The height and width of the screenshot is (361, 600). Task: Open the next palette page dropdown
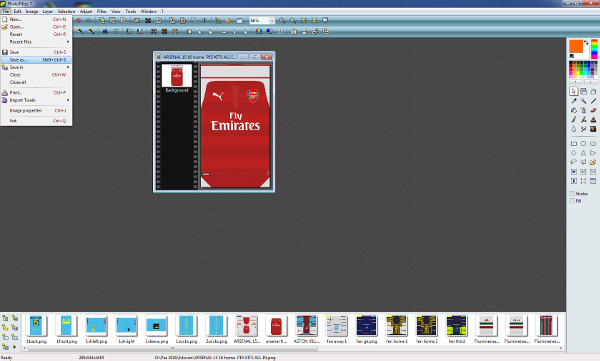590,82
